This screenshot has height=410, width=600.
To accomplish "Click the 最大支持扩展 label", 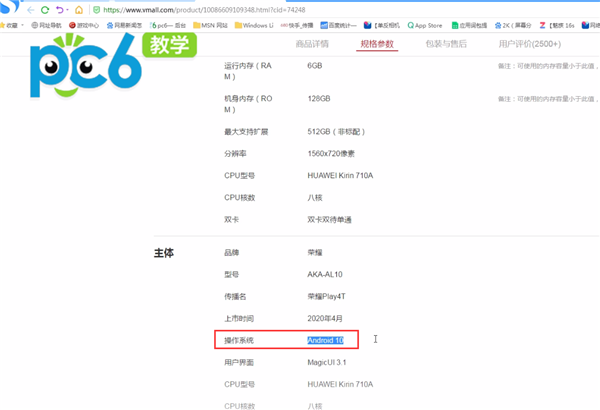I will pyautogui.click(x=246, y=132).
